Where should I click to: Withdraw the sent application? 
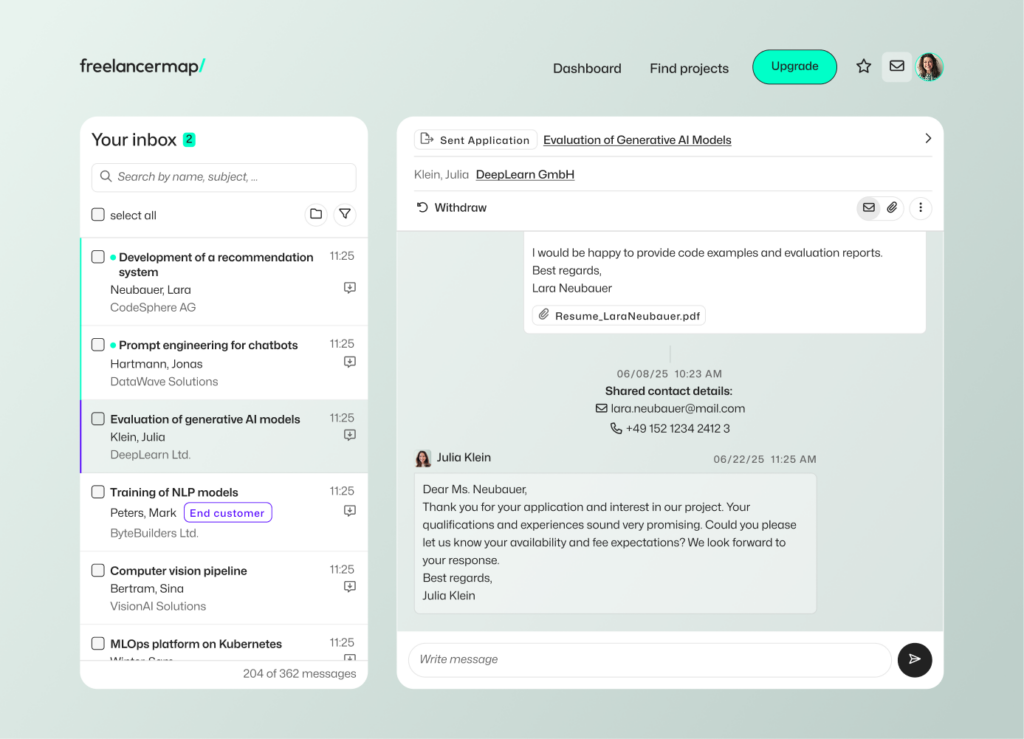pos(452,208)
